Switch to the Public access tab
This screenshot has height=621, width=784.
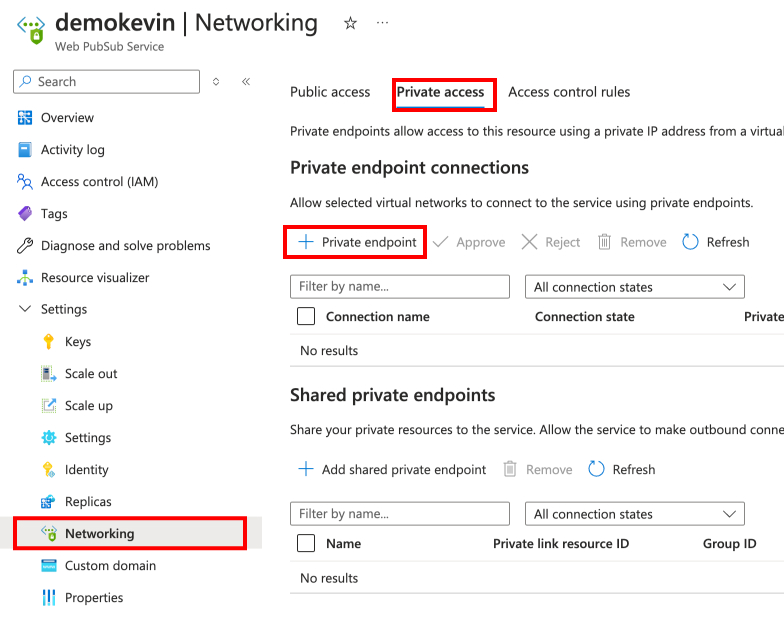coord(330,92)
